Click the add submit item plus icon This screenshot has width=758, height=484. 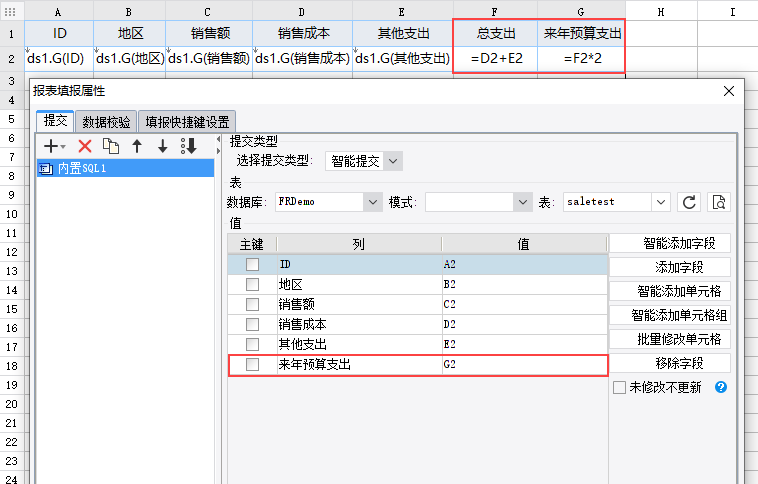point(51,146)
